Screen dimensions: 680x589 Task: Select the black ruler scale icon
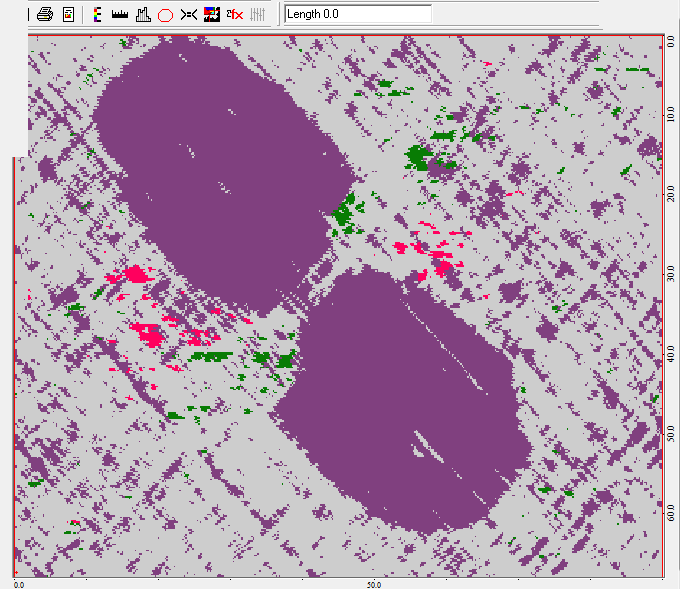coord(119,15)
